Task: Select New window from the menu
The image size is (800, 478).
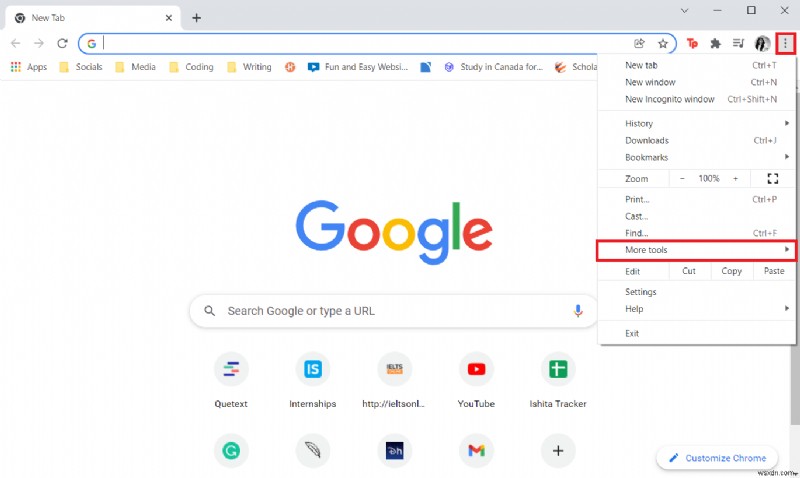Action: pyautogui.click(x=696, y=82)
